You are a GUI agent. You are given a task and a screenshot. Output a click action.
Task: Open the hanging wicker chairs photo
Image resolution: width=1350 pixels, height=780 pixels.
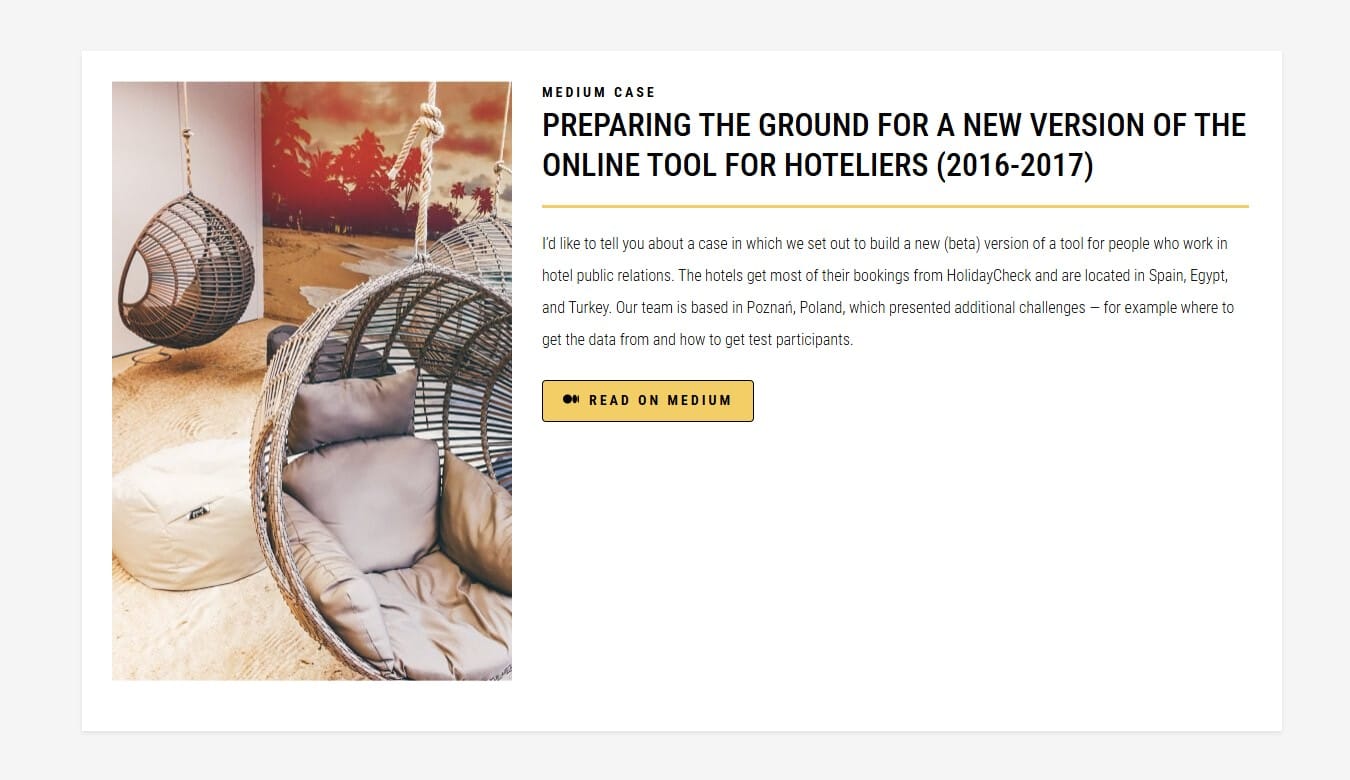[x=312, y=381]
